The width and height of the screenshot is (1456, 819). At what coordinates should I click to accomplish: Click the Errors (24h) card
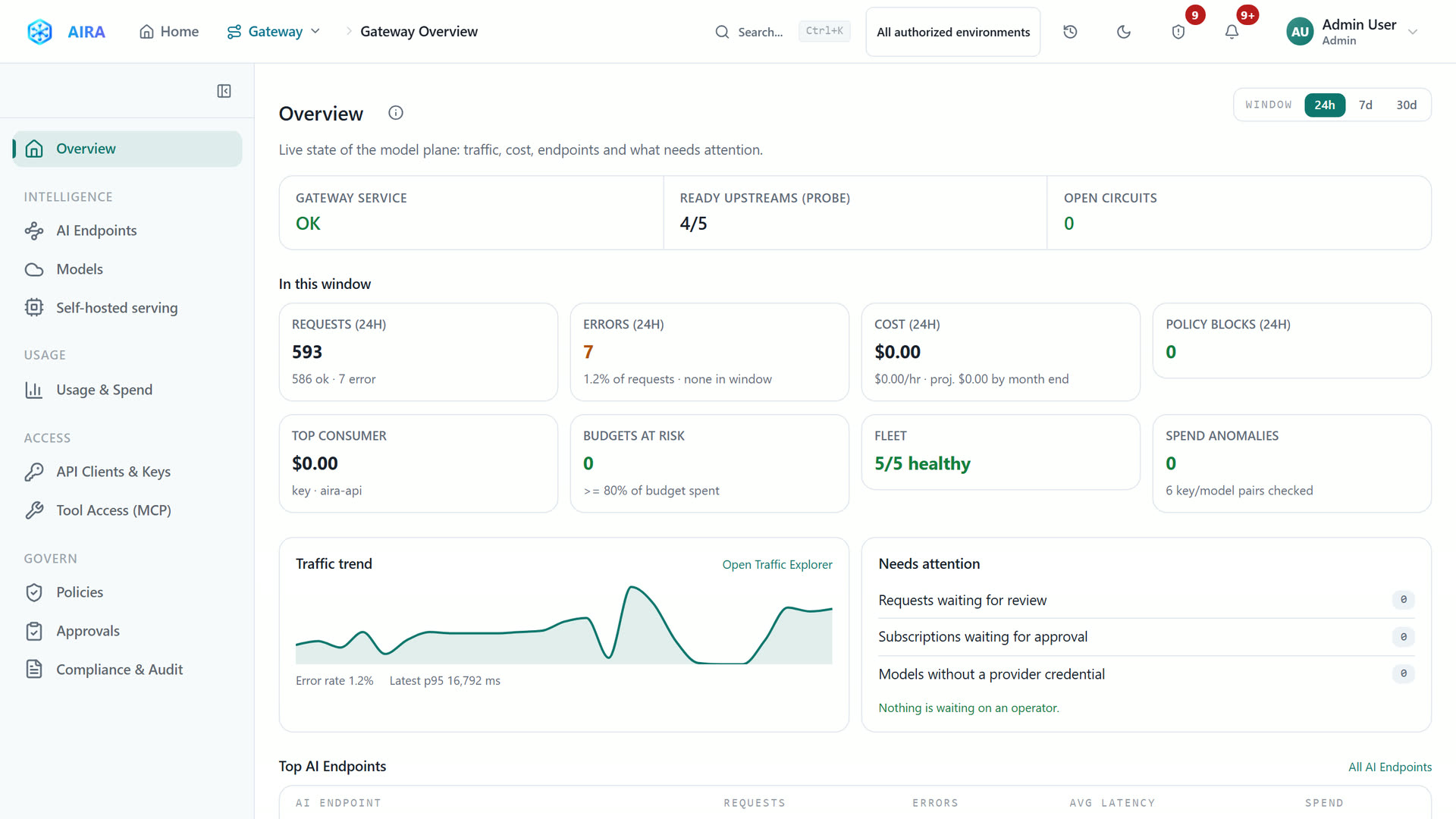[x=710, y=352]
